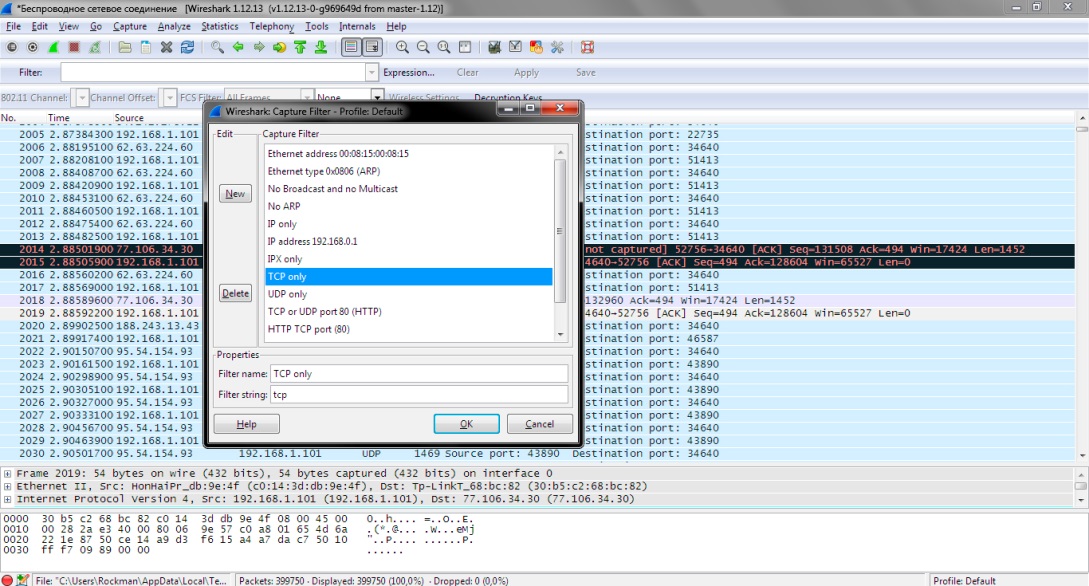Reload this capture file
This screenshot has height=586, width=1089.
[188, 47]
